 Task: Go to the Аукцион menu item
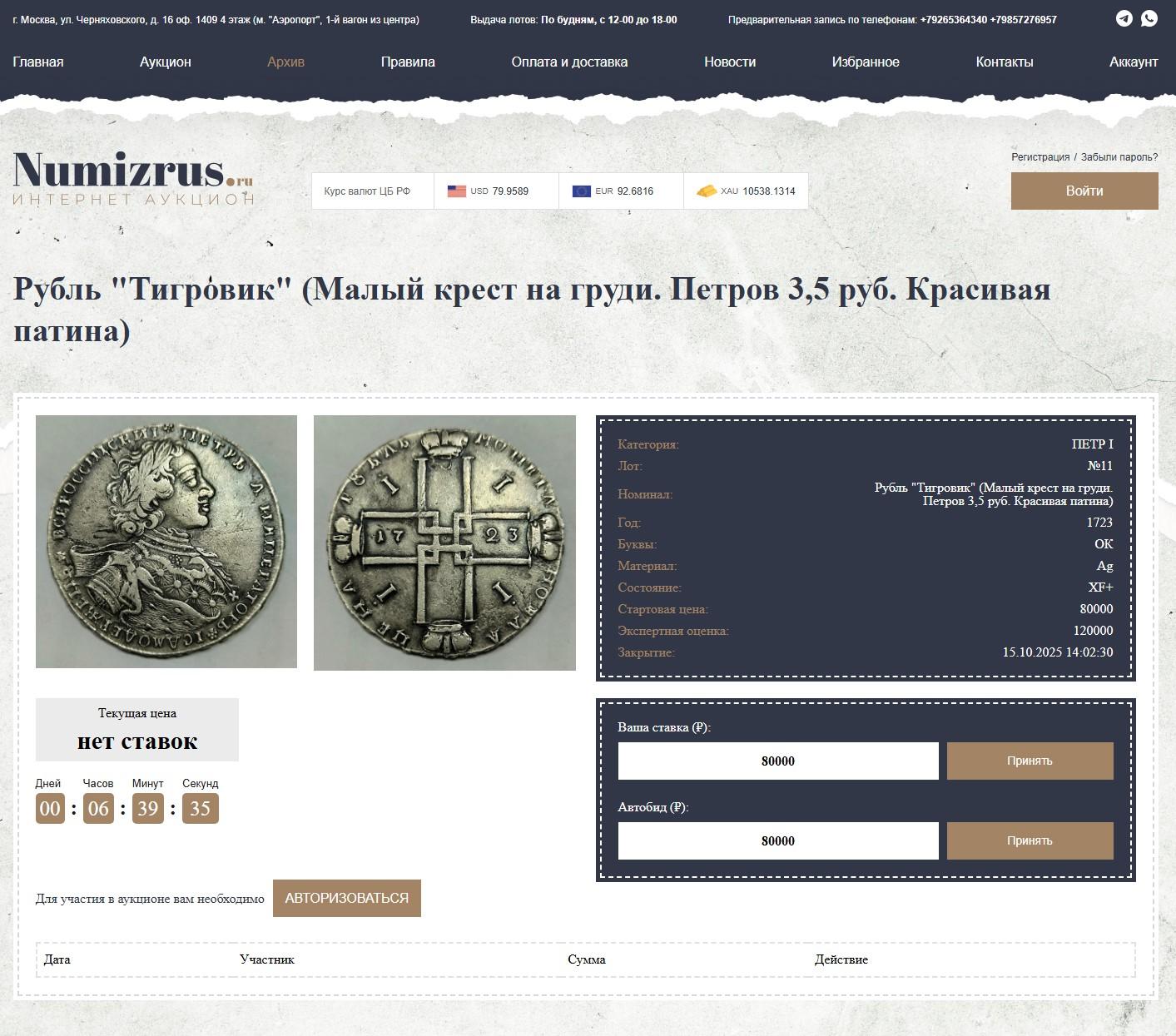pyautogui.click(x=166, y=62)
